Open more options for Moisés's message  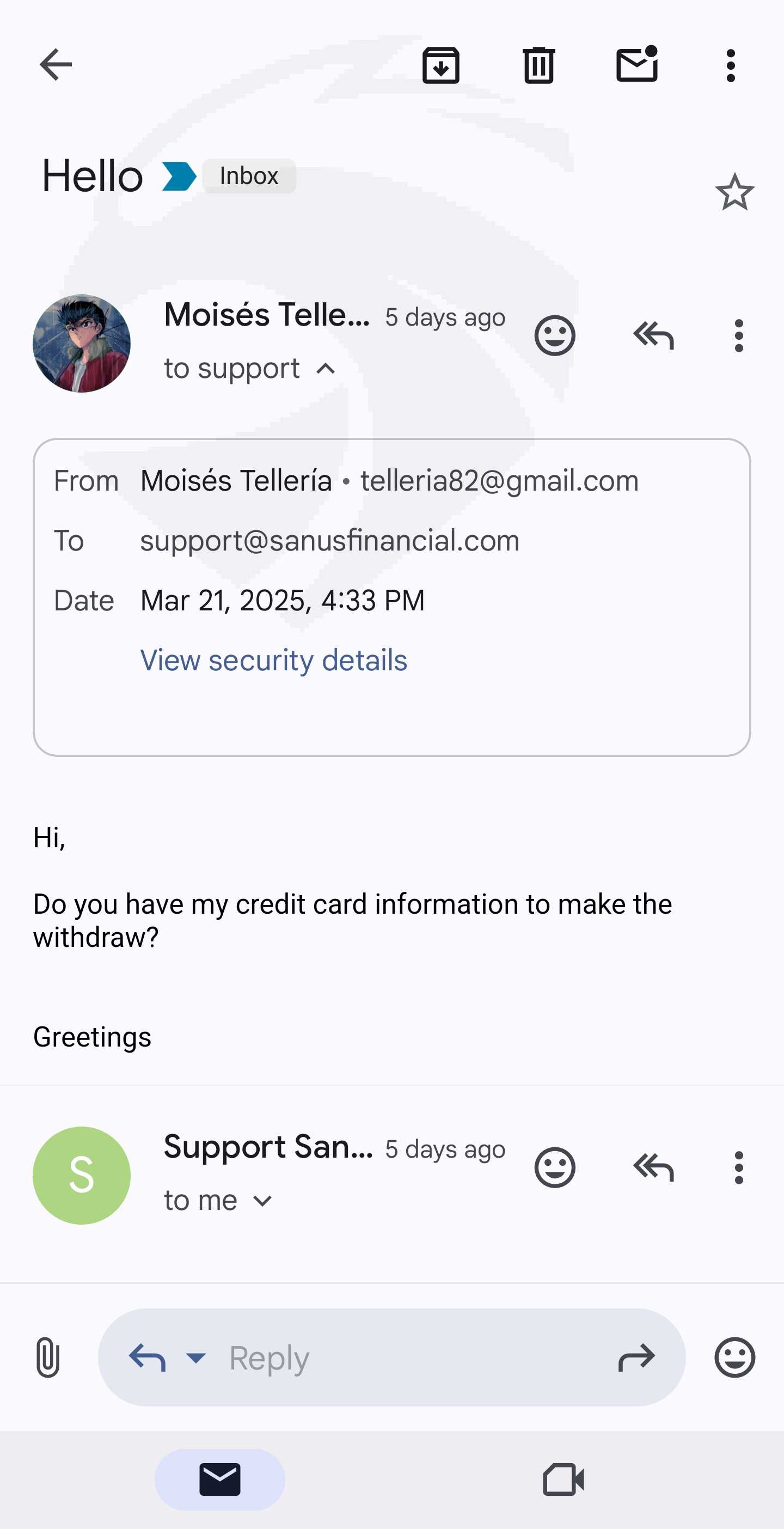tap(738, 336)
